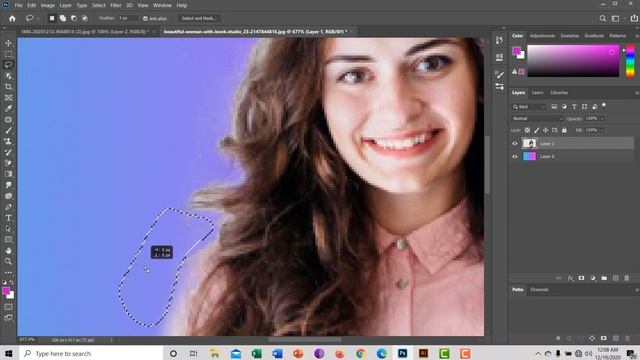Viewport: 640px width, 360px height.
Task: Choose Subtract from selection mode
Action: tap(73, 18)
